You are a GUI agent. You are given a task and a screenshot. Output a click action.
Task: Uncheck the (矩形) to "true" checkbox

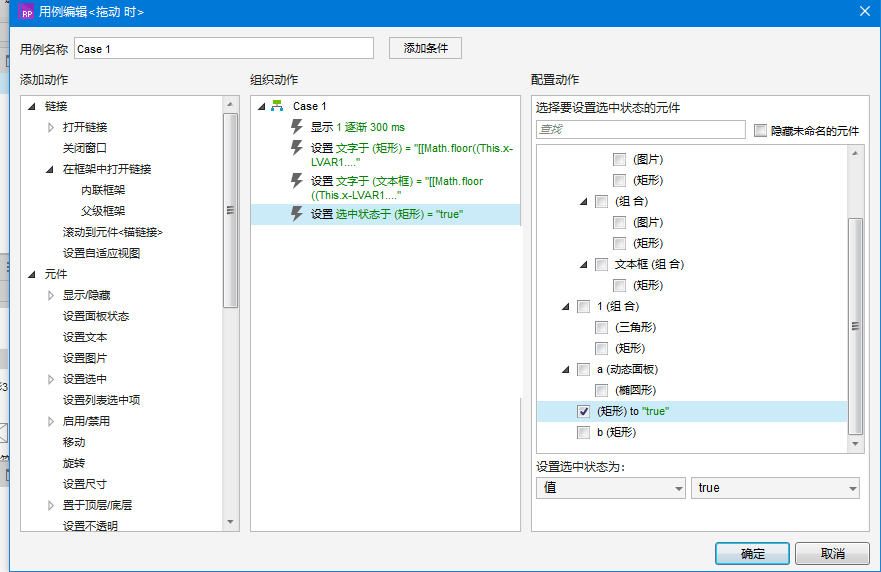(583, 411)
